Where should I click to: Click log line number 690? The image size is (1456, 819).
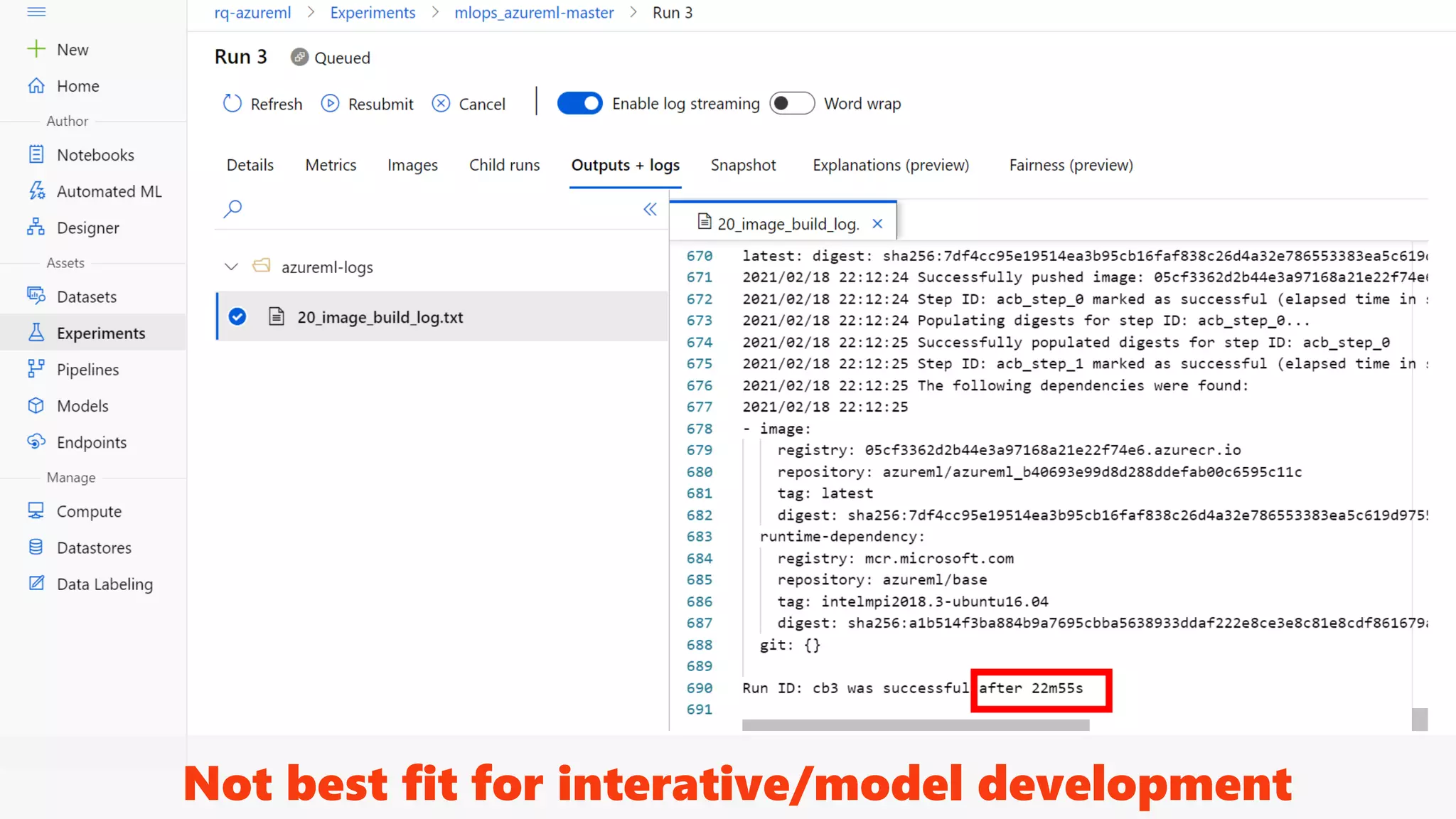pos(699,688)
